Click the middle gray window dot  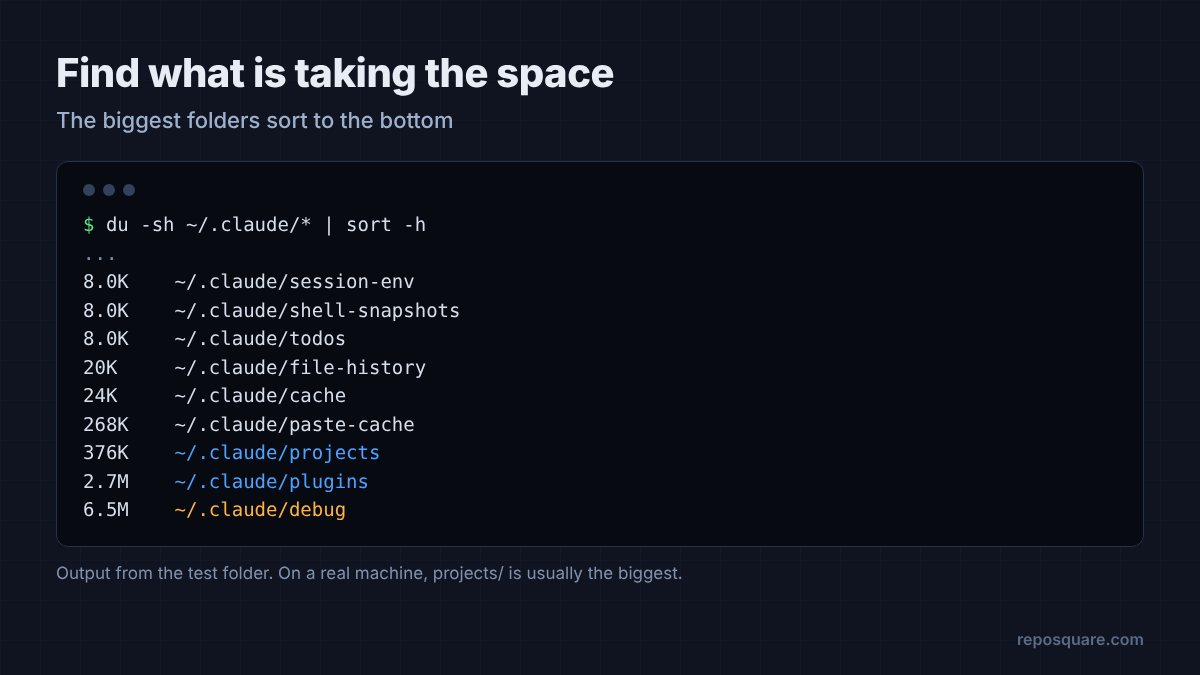109,190
